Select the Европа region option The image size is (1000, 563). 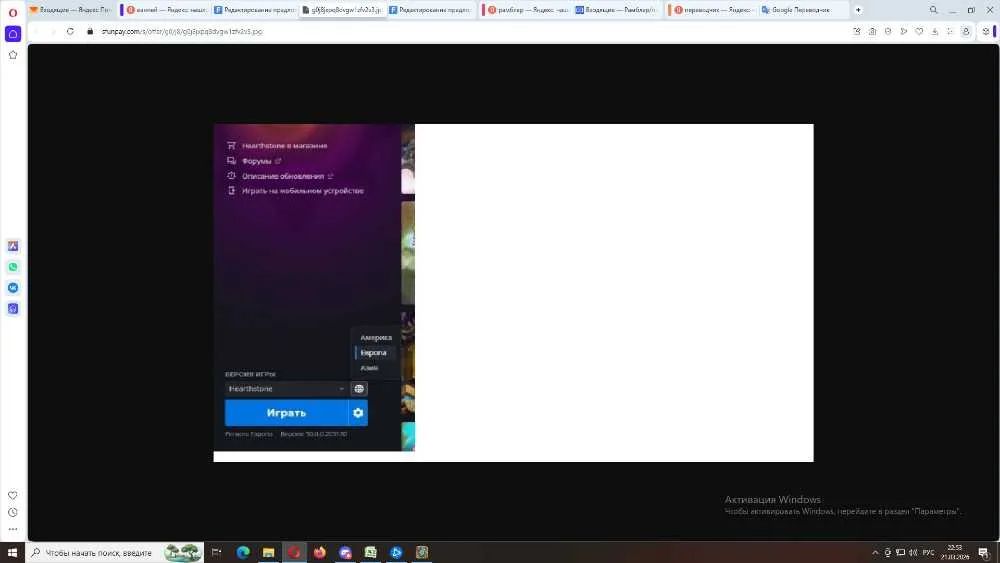374,353
